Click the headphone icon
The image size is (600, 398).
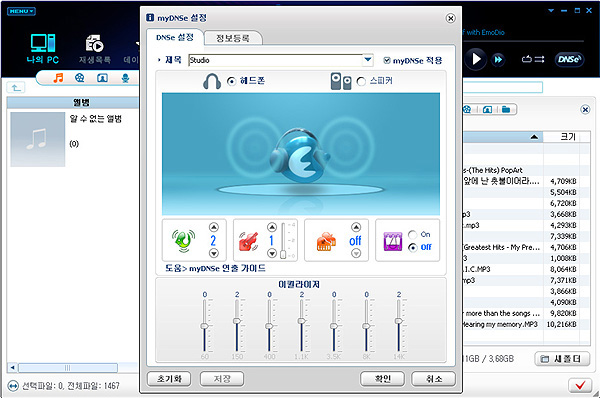[212, 82]
